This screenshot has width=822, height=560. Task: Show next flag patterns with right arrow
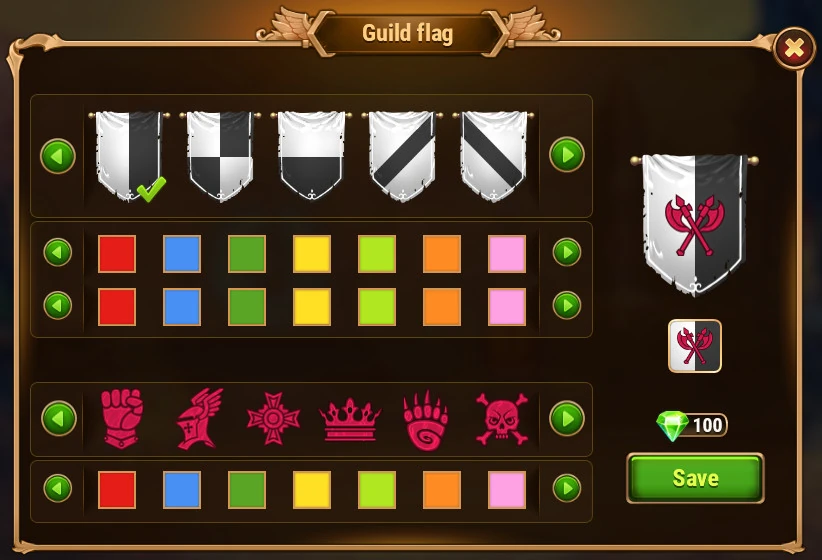(567, 155)
